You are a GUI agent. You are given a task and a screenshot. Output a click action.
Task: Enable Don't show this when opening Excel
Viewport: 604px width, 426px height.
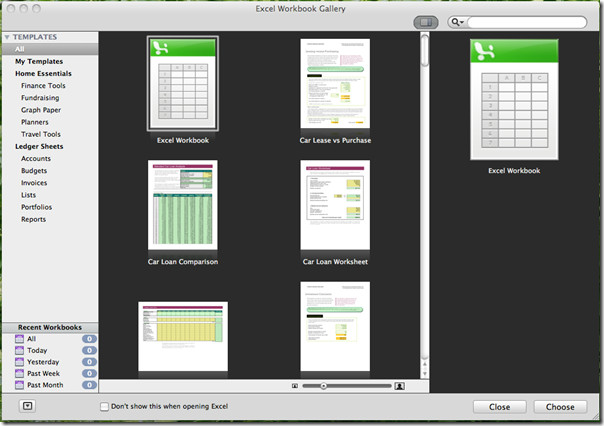(x=104, y=407)
